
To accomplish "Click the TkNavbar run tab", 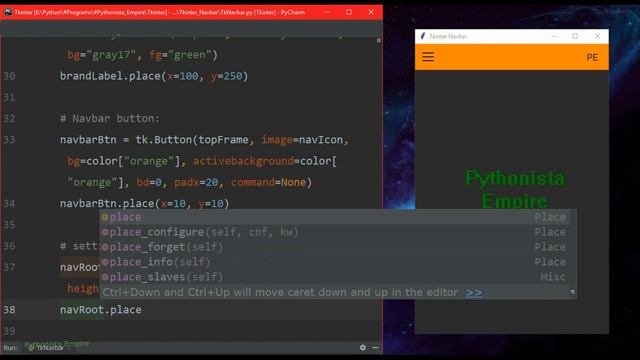I will pyautogui.click(x=46, y=348).
